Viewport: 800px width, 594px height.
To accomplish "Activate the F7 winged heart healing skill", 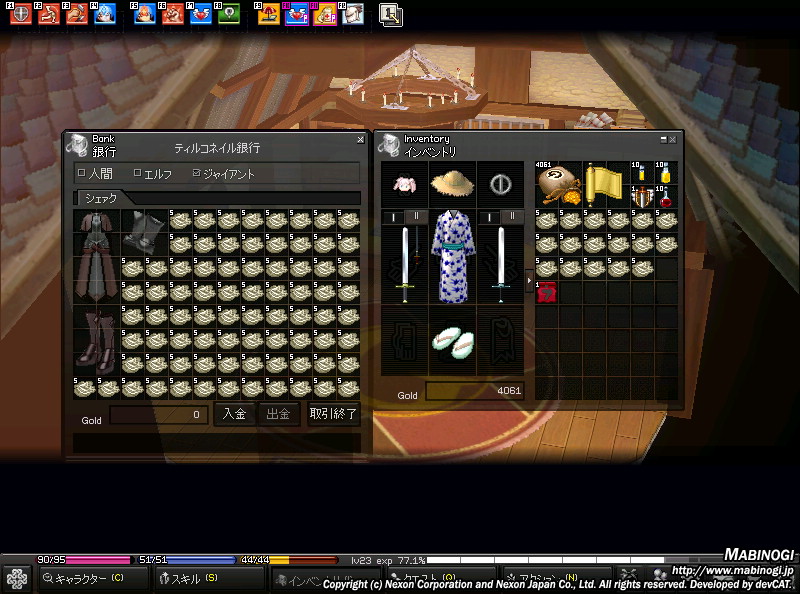I will tap(201, 14).
